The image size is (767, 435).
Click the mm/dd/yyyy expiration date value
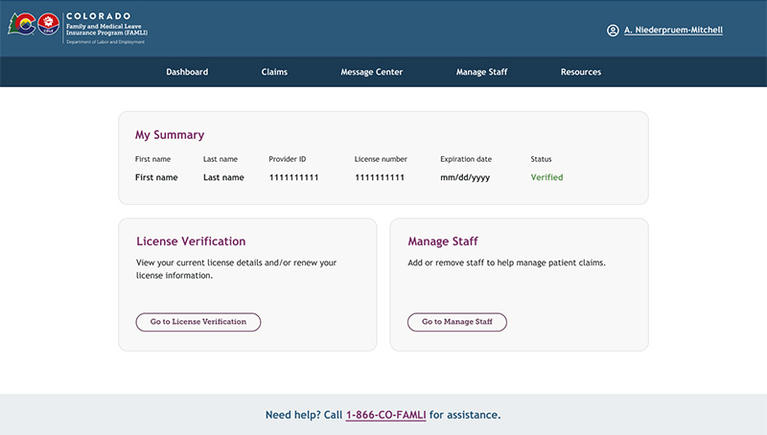tap(465, 178)
